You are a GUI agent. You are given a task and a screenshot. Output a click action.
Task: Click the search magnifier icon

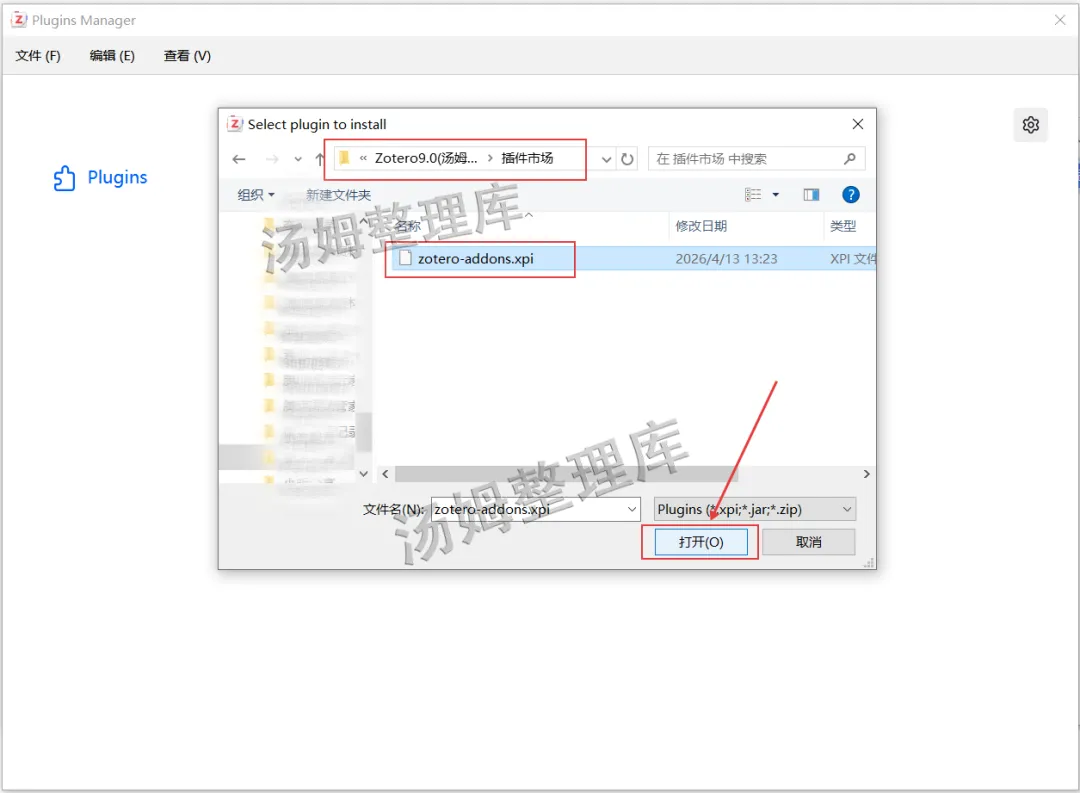[x=850, y=159]
